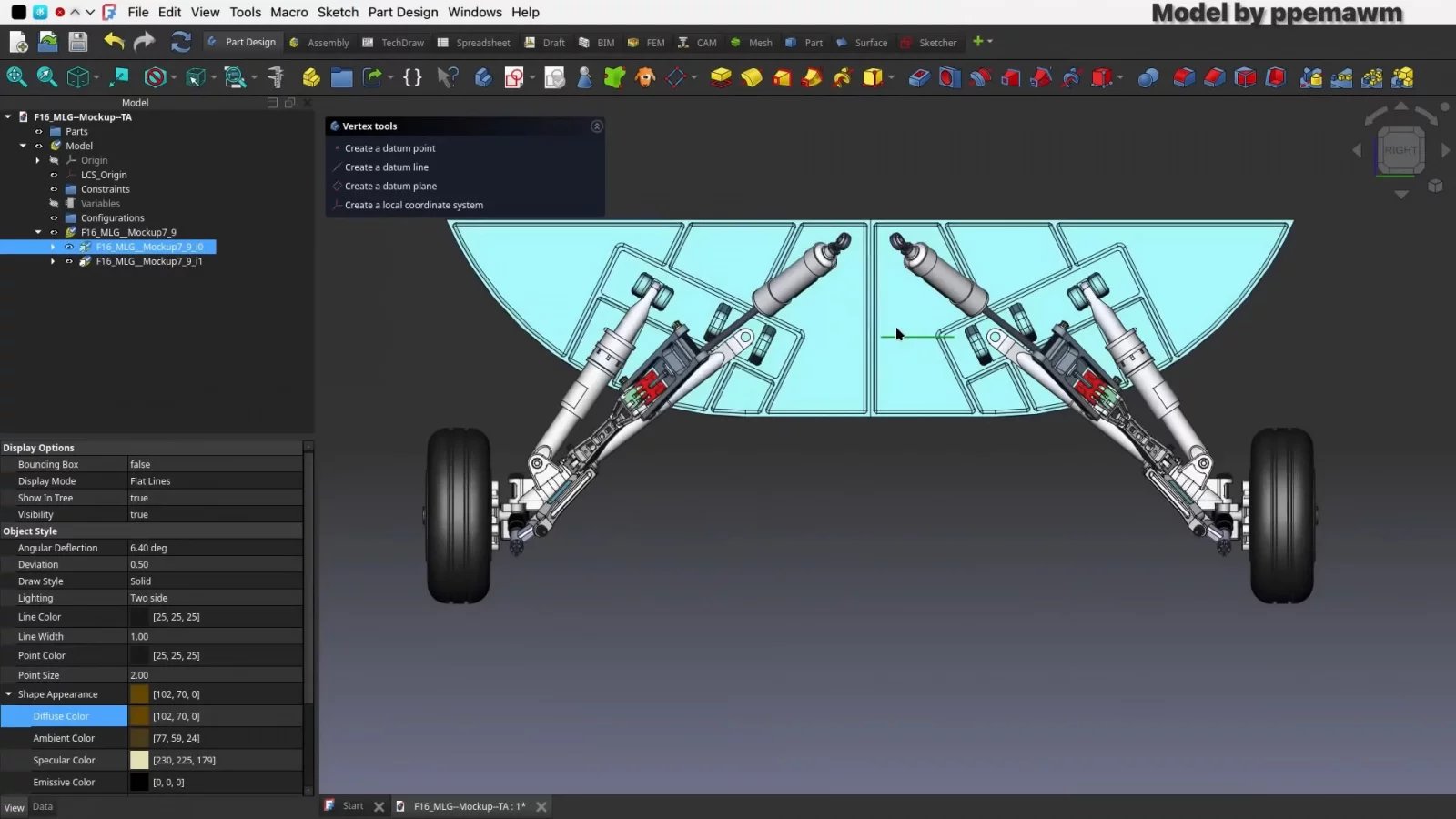The image size is (1456, 819).
Task: Click the RIGHT face of navigation cube
Action: coord(1400,150)
